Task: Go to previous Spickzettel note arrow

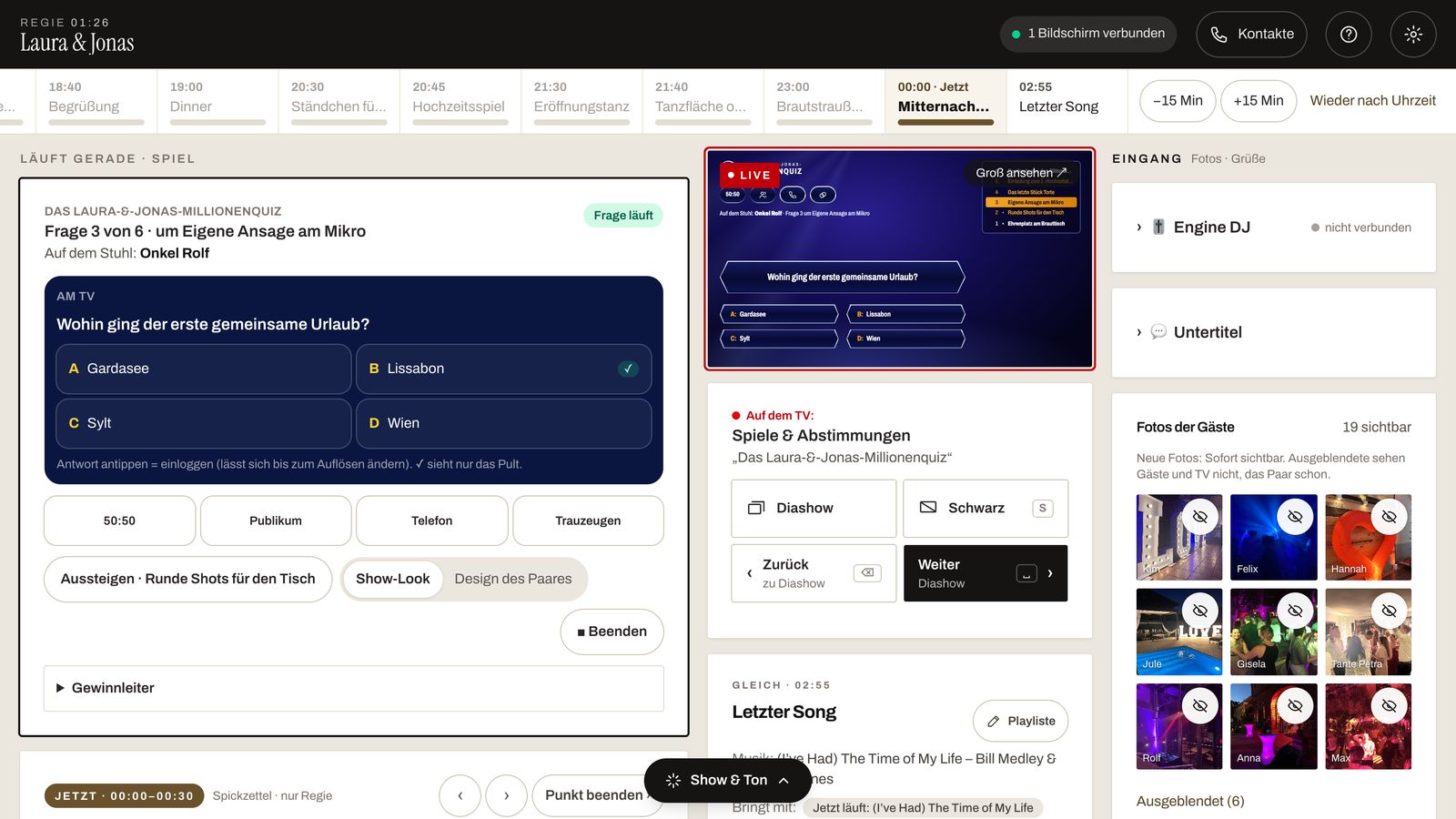Action: 460,795
